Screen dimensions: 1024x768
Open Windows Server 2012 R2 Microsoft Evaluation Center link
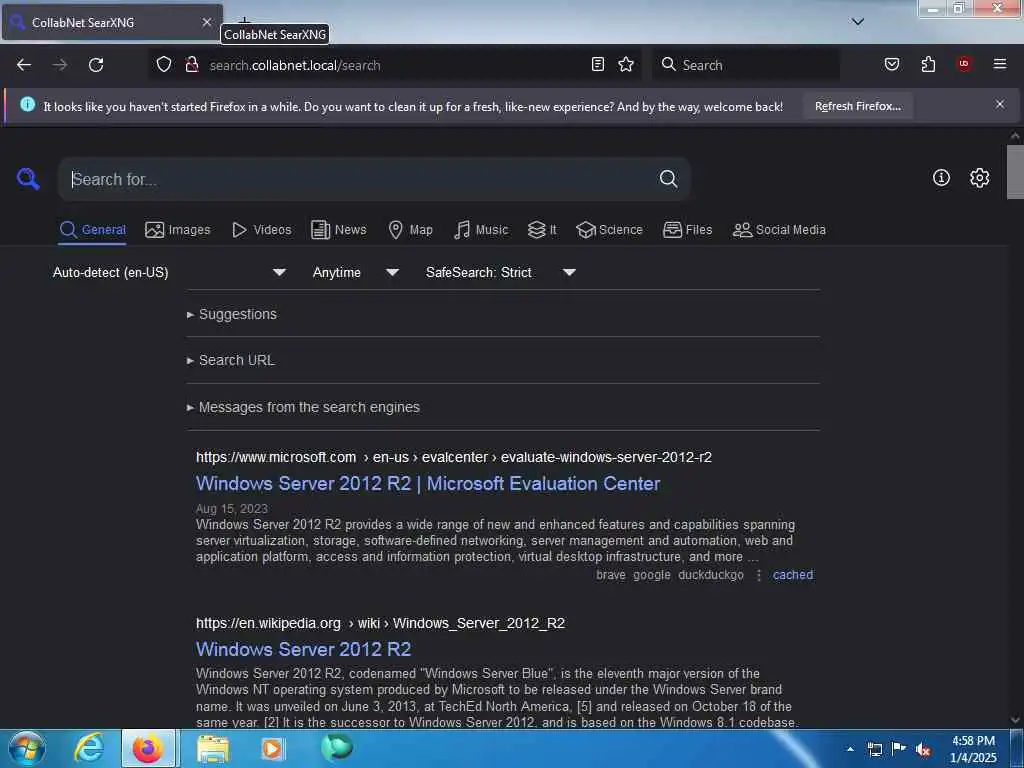428,483
